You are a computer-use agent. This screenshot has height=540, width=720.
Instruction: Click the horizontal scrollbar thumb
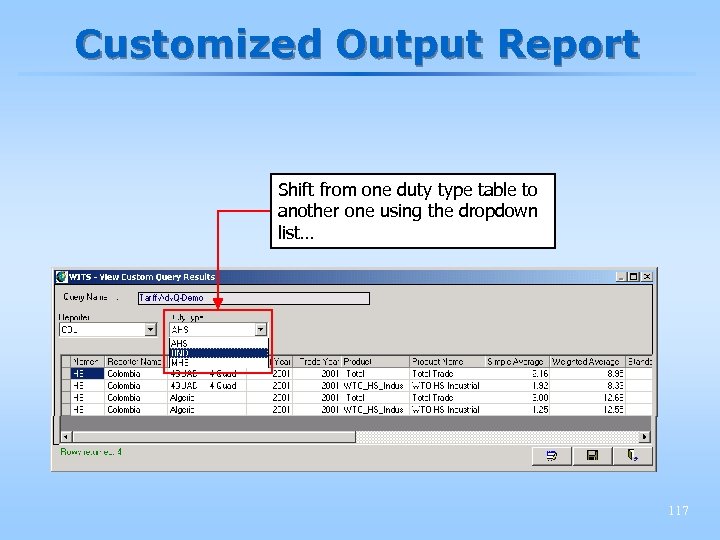tap(214, 437)
